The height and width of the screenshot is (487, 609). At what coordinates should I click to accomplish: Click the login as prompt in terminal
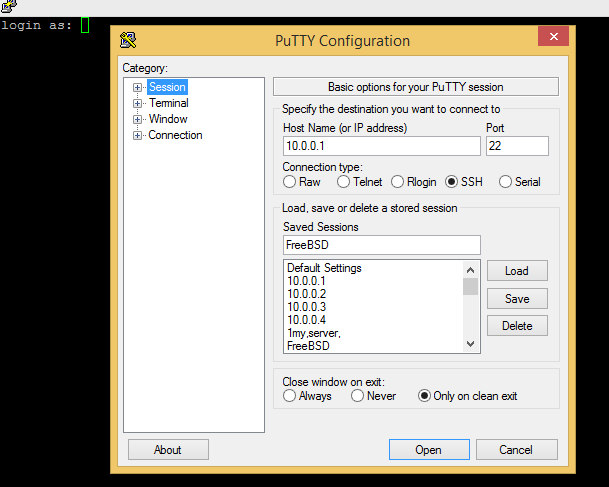(37, 26)
